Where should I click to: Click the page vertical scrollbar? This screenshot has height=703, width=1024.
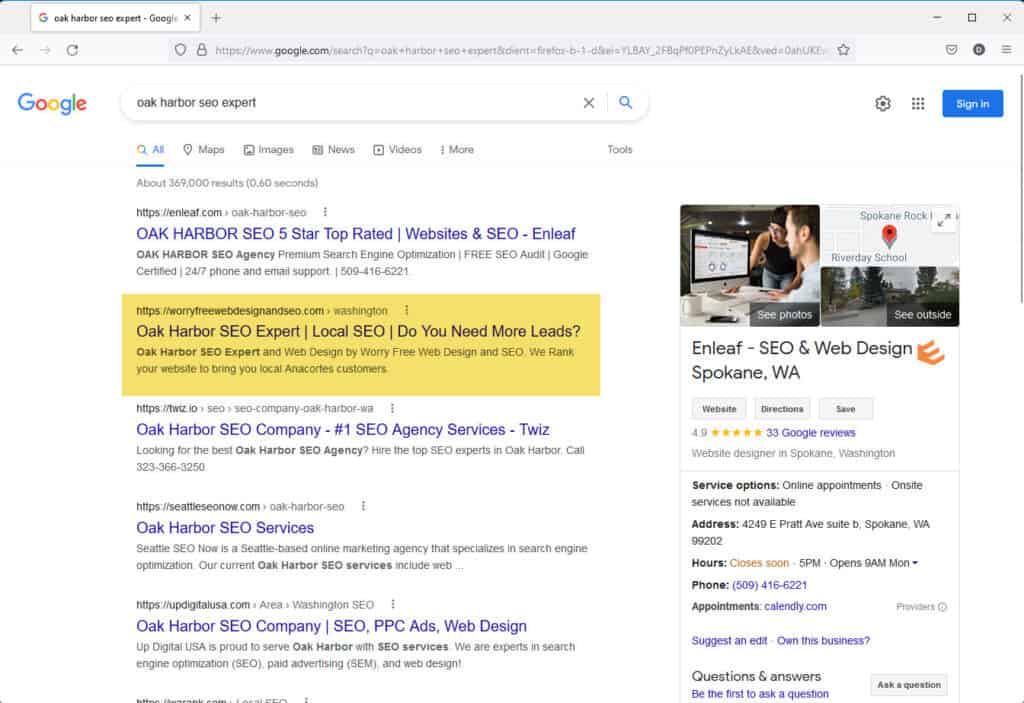coord(1019,188)
